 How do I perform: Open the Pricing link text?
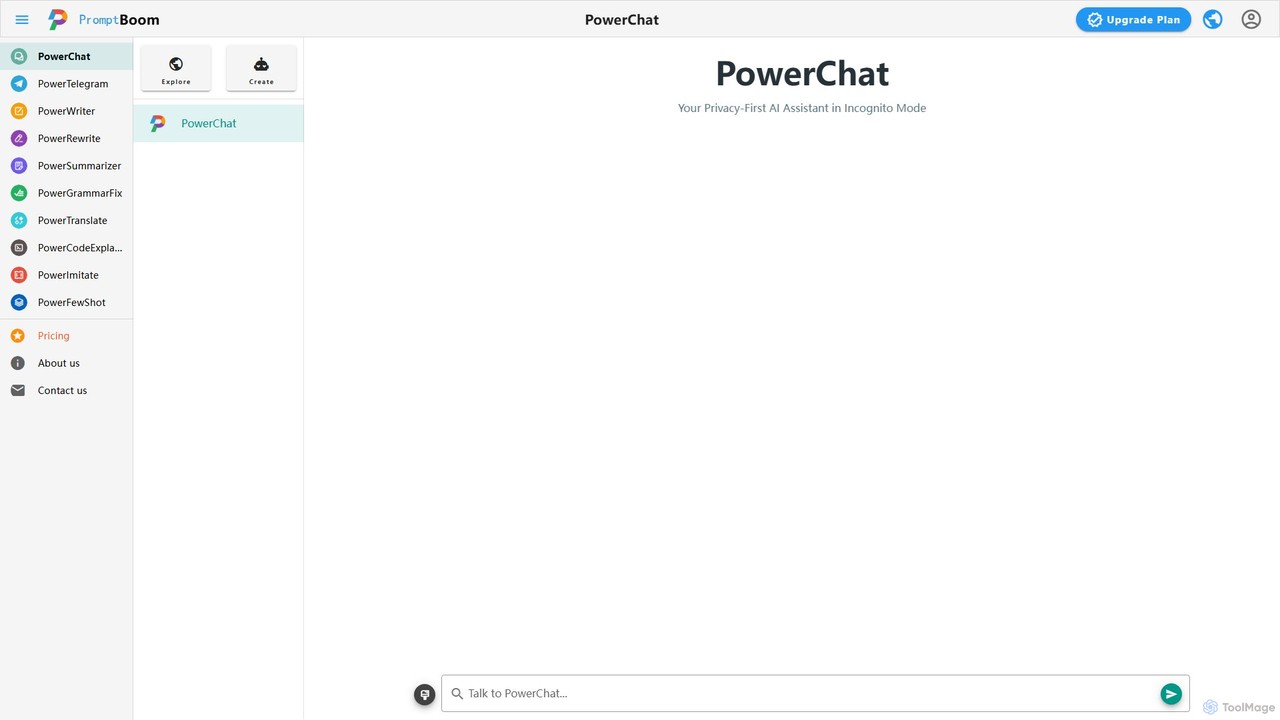(54, 336)
